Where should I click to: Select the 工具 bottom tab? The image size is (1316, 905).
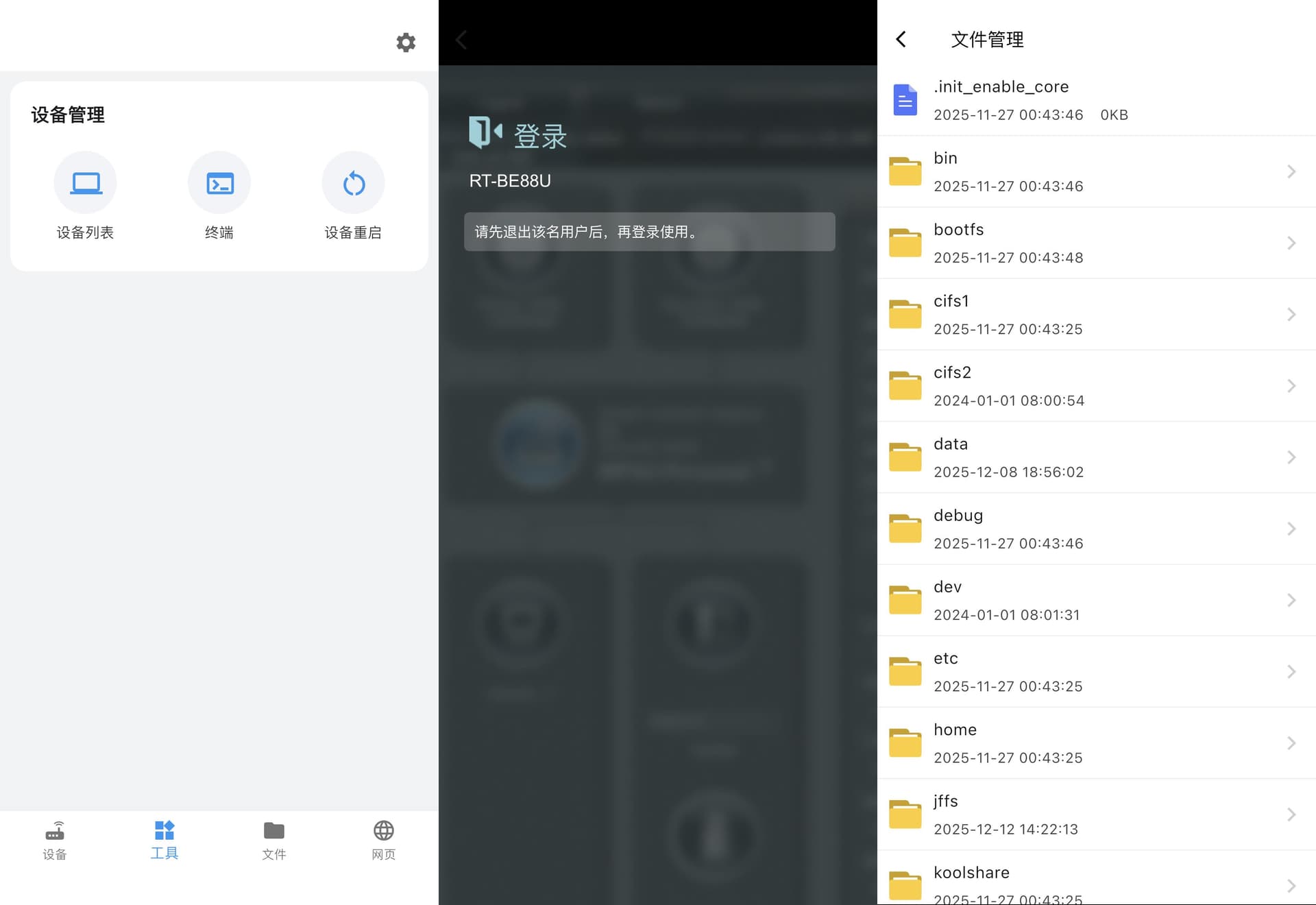(x=164, y=840)
